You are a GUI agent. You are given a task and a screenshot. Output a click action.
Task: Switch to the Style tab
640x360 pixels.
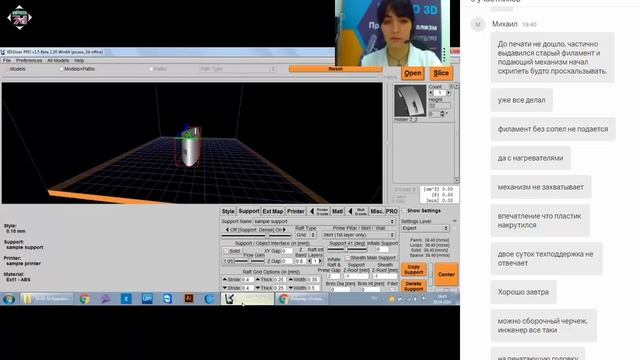(x=228, y=211)
